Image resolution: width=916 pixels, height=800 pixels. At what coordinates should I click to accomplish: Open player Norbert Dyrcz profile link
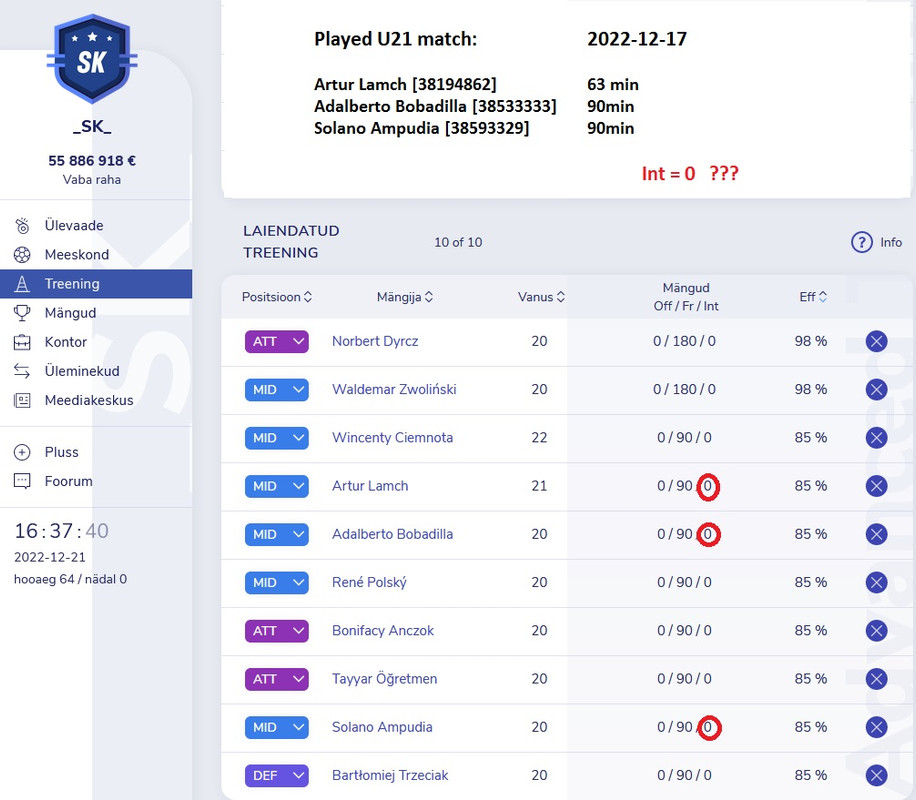point(375,341)
